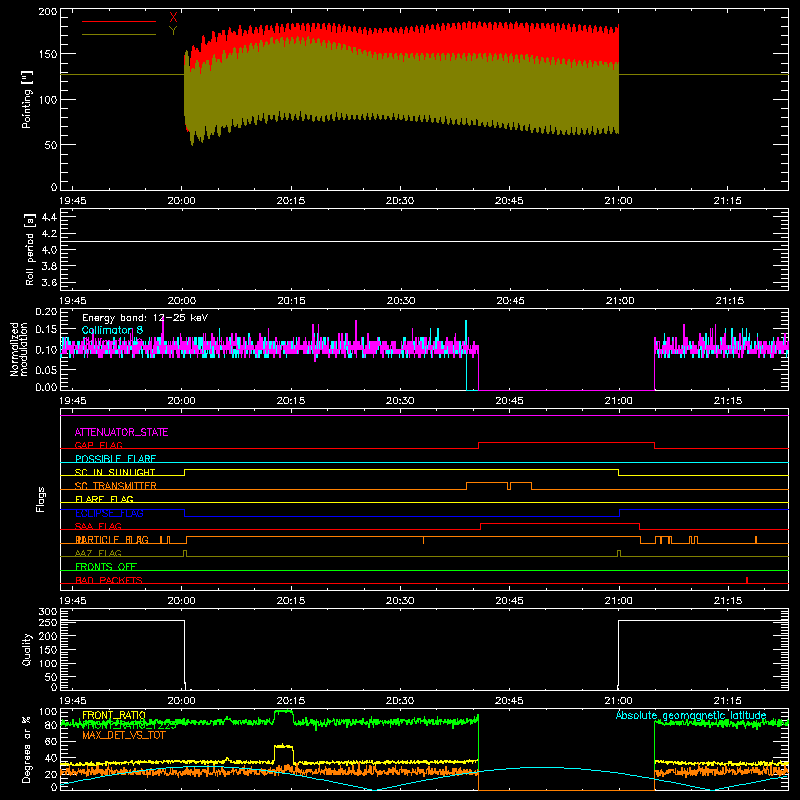
Task: Click the Normalized modulation axis label
Action: click(x=19, y=349)
